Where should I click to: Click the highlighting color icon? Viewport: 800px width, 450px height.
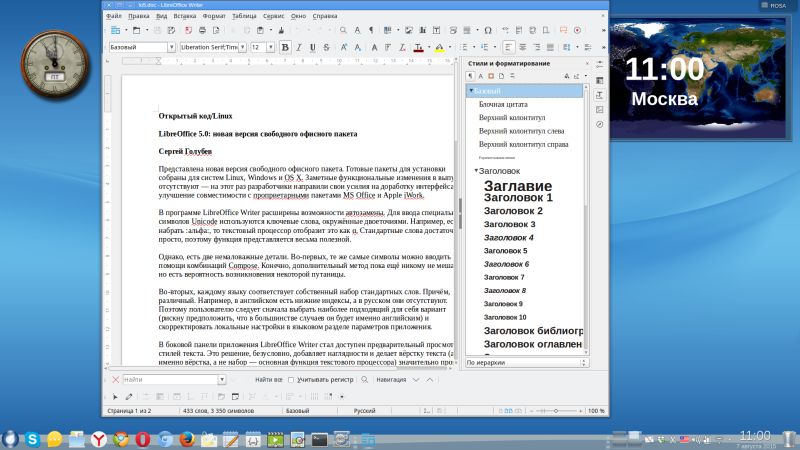click(439, 47)
